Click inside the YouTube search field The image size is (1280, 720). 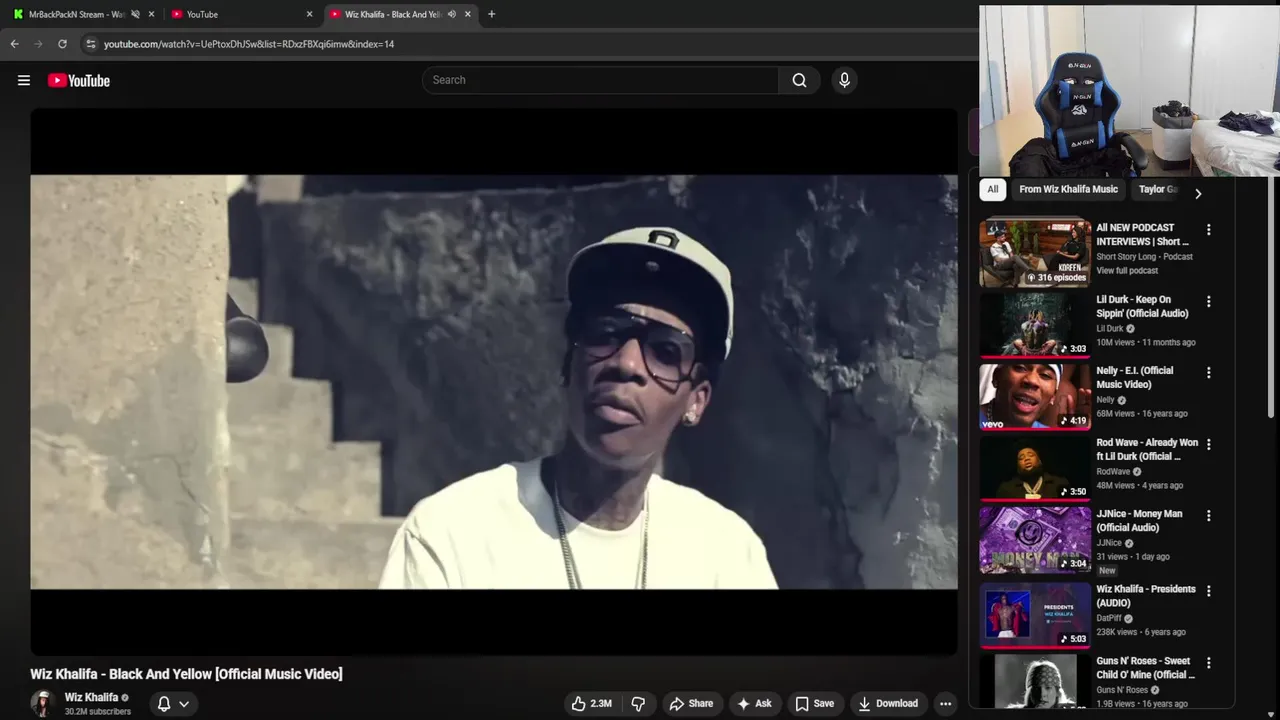click(600, 80)
